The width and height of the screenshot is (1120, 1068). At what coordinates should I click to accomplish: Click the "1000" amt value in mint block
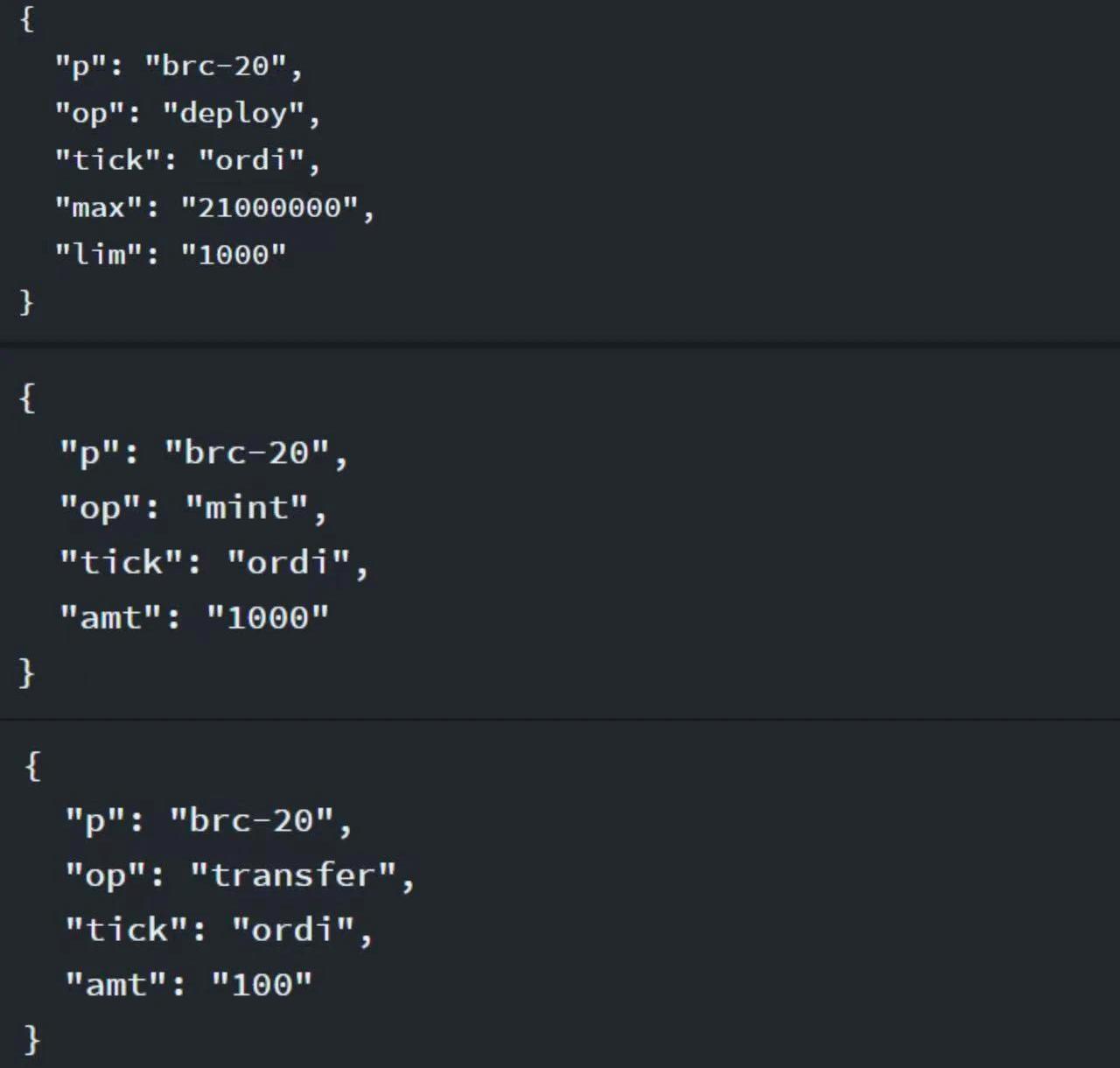pos(268,617)
